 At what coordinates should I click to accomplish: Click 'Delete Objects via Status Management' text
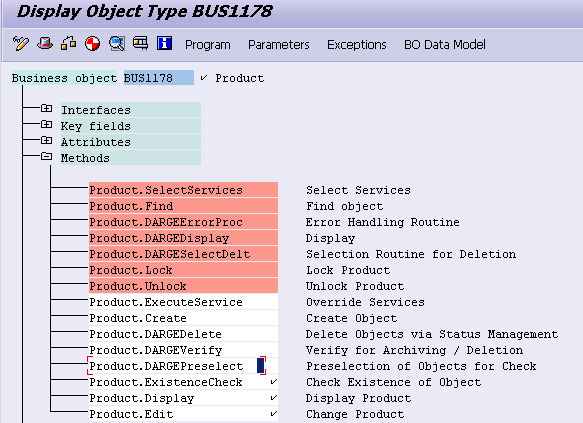(x=432, y=334)
